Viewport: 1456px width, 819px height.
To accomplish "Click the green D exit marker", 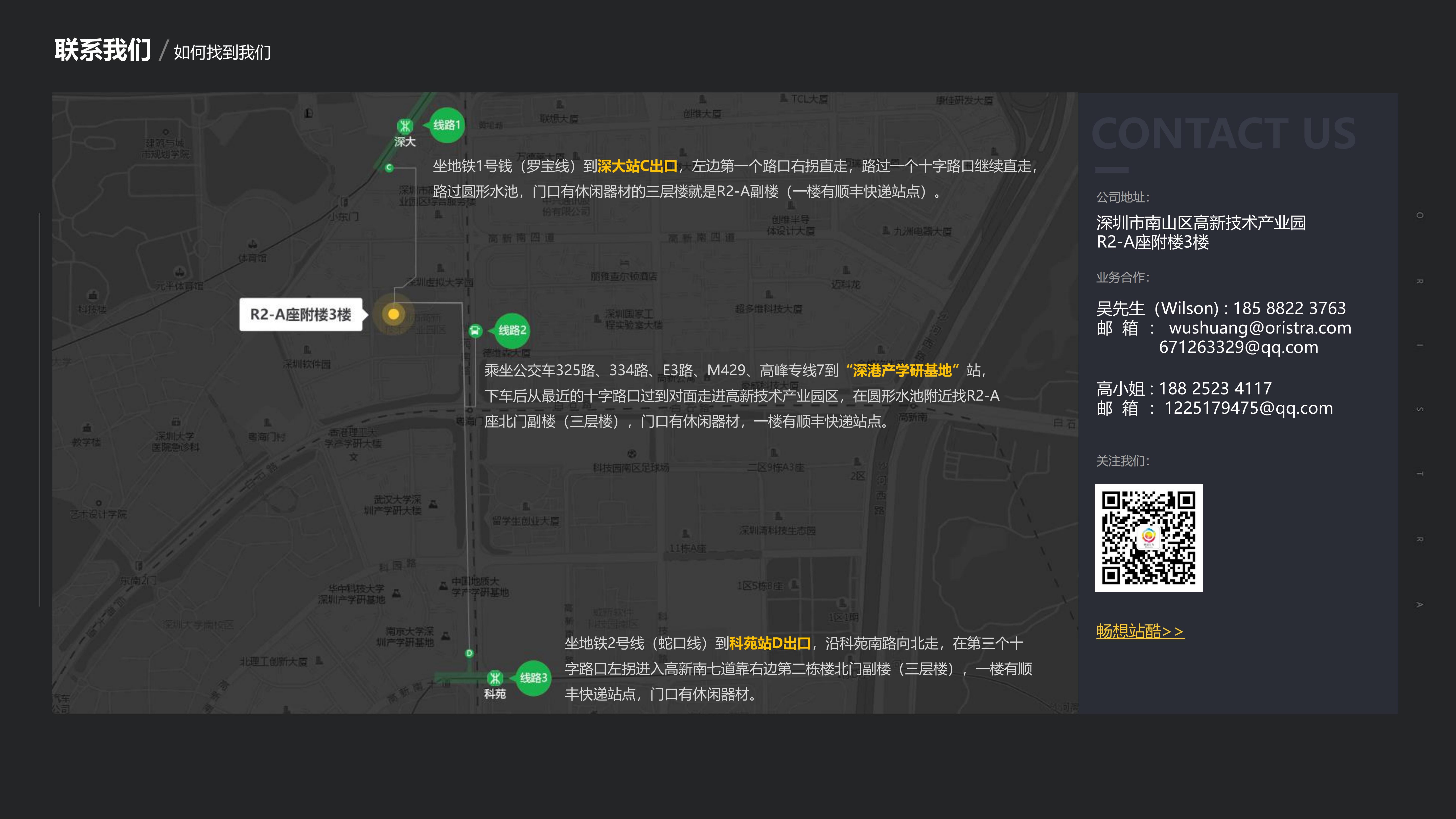I will (469, 653).
